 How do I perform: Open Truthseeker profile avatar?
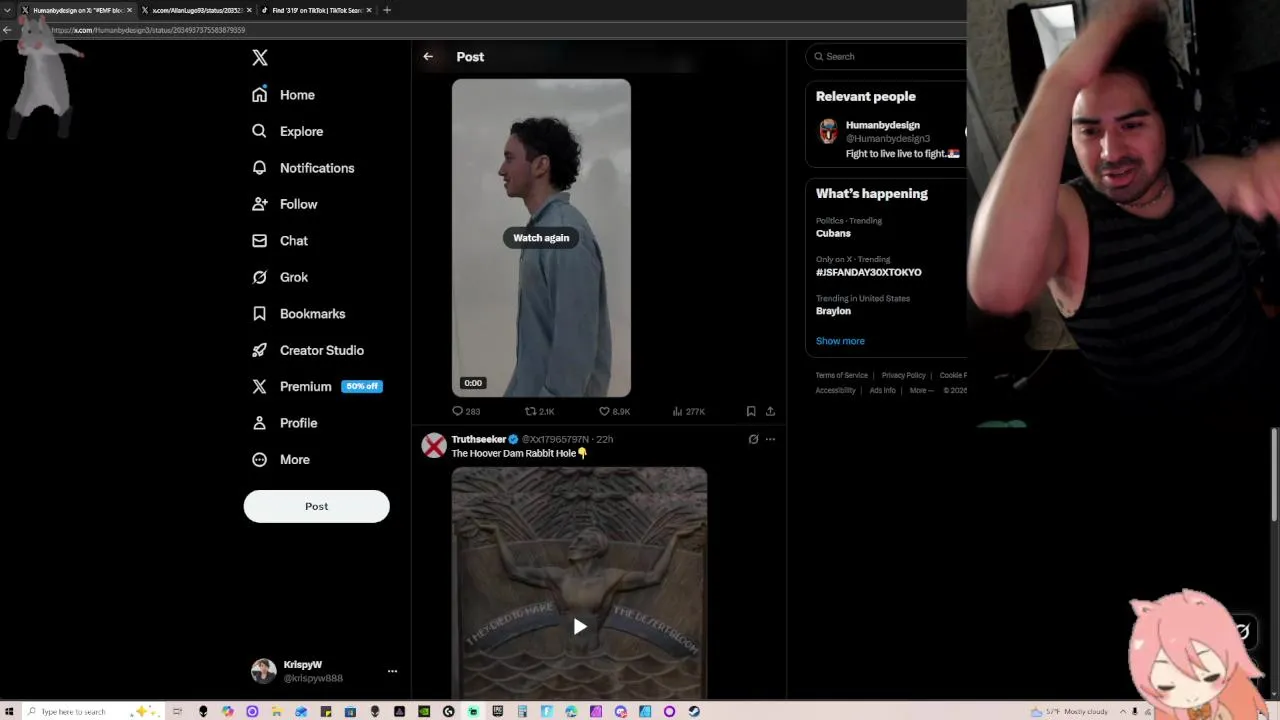(434, 446)
